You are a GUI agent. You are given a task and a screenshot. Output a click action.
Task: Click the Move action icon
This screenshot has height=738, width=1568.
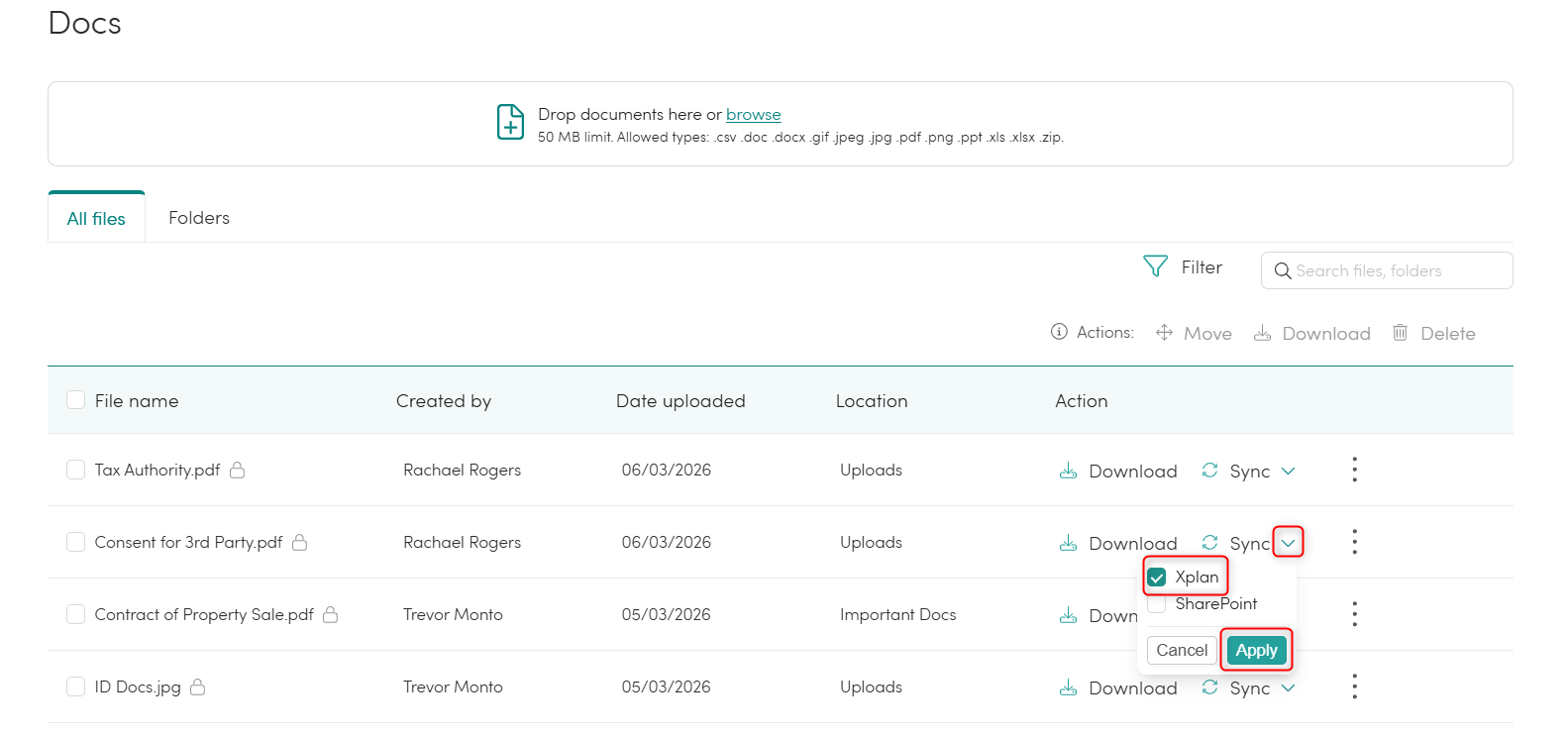(x=1164, y=333)
